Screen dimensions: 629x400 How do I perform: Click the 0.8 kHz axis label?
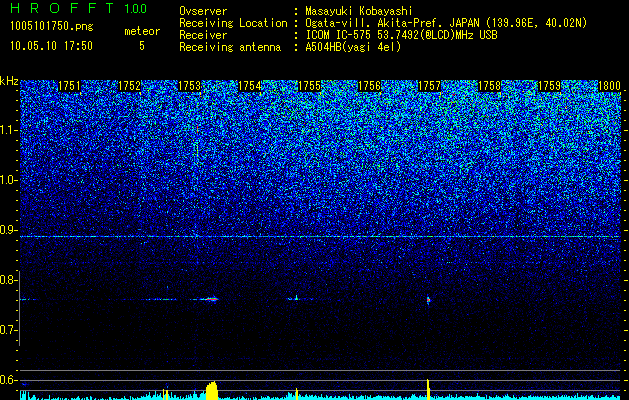[x=7, y=280]
